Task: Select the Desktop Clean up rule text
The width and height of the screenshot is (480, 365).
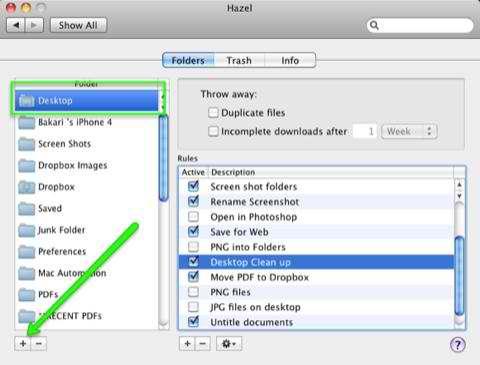Action: (x=250, y=262)
